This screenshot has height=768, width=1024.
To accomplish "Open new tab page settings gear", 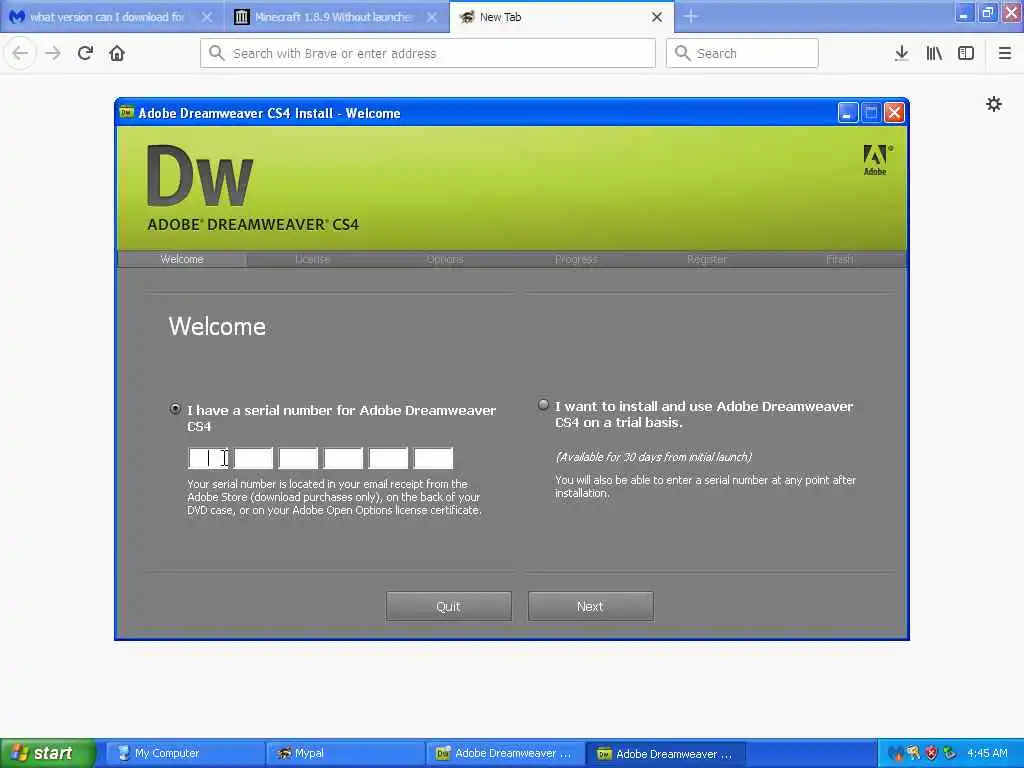I will click(x=994, y=104).
